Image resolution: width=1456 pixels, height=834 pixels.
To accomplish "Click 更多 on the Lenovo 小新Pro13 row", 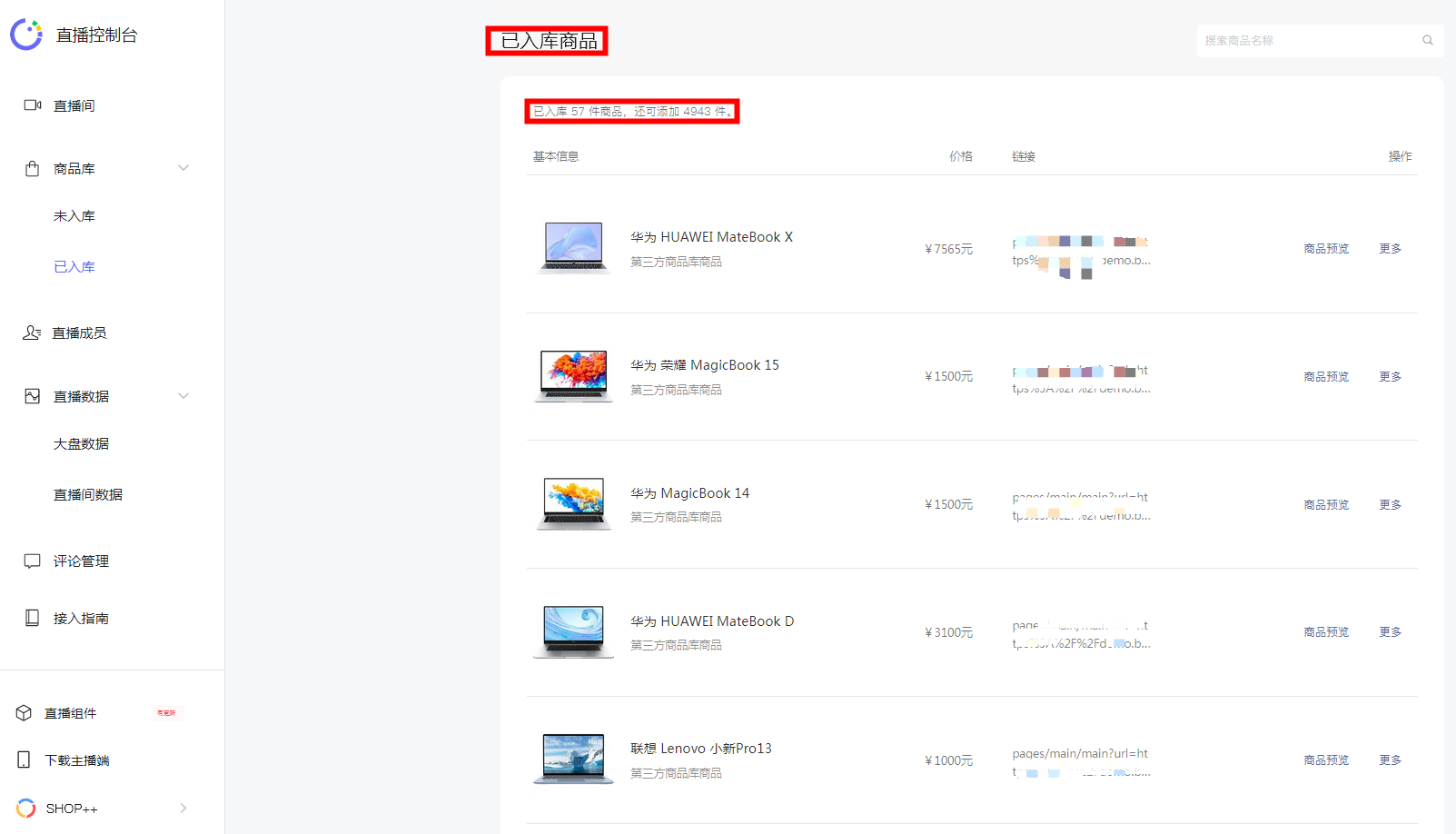I will coord(1389,760).
